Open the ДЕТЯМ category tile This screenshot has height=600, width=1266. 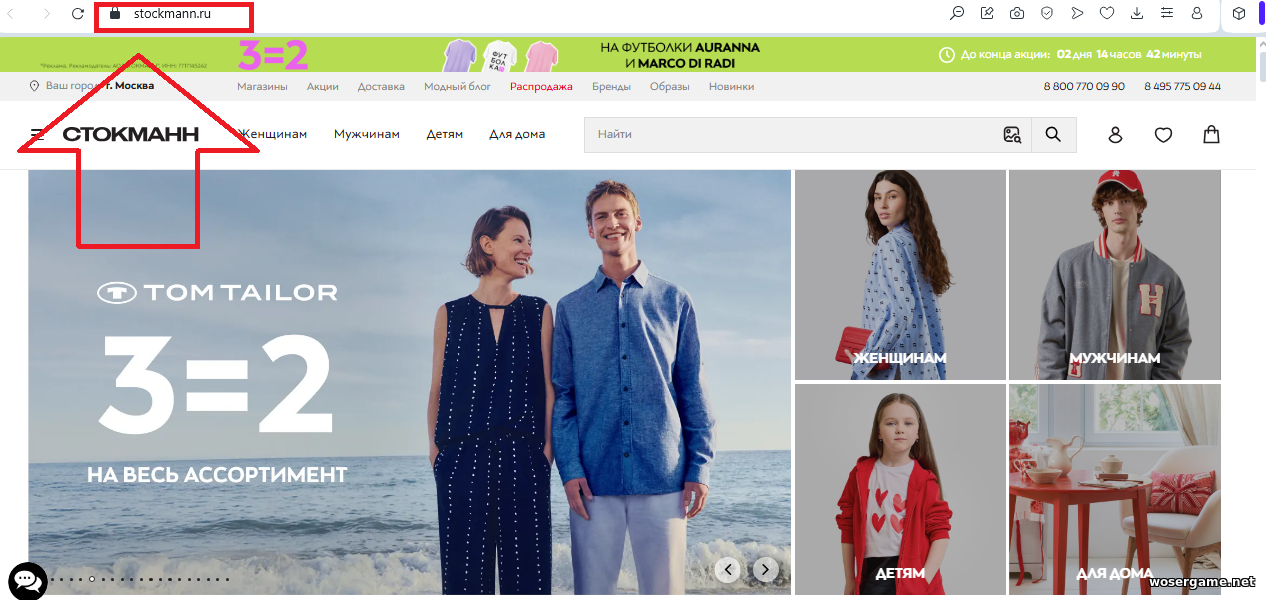(900, 490)
